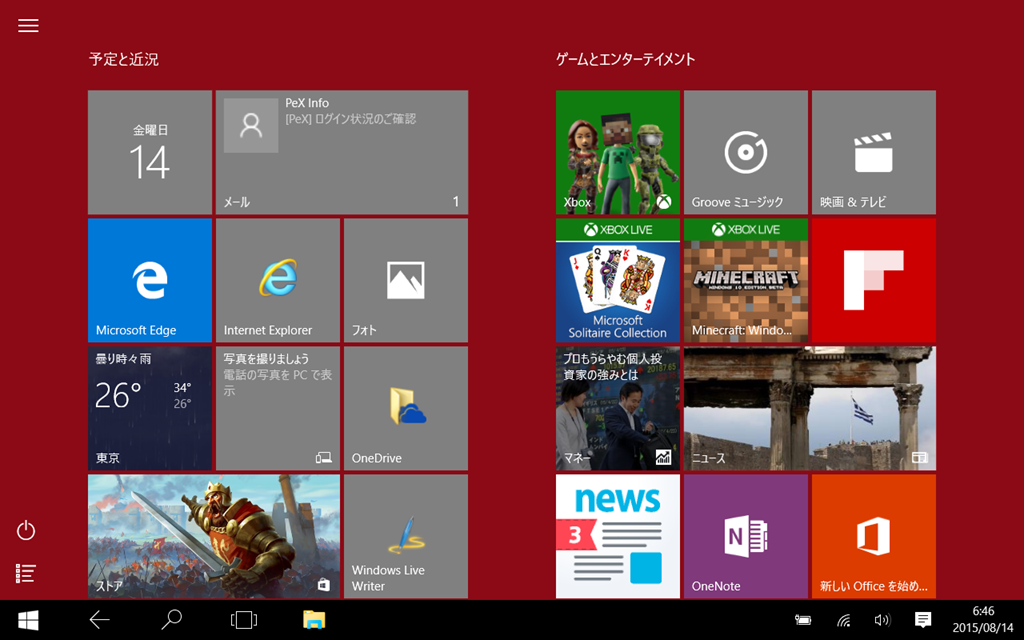Select the 予定と近況 group heading

point(123,59)
